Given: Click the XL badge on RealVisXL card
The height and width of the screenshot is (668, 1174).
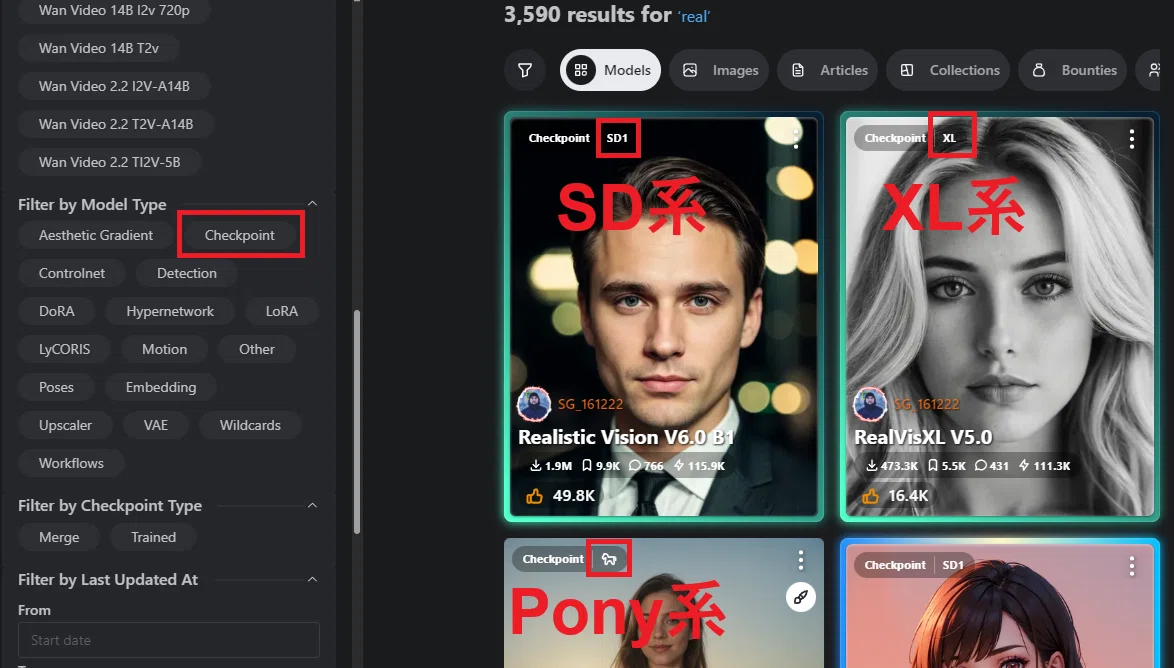Looking at the screenshot, I should 949,138.
